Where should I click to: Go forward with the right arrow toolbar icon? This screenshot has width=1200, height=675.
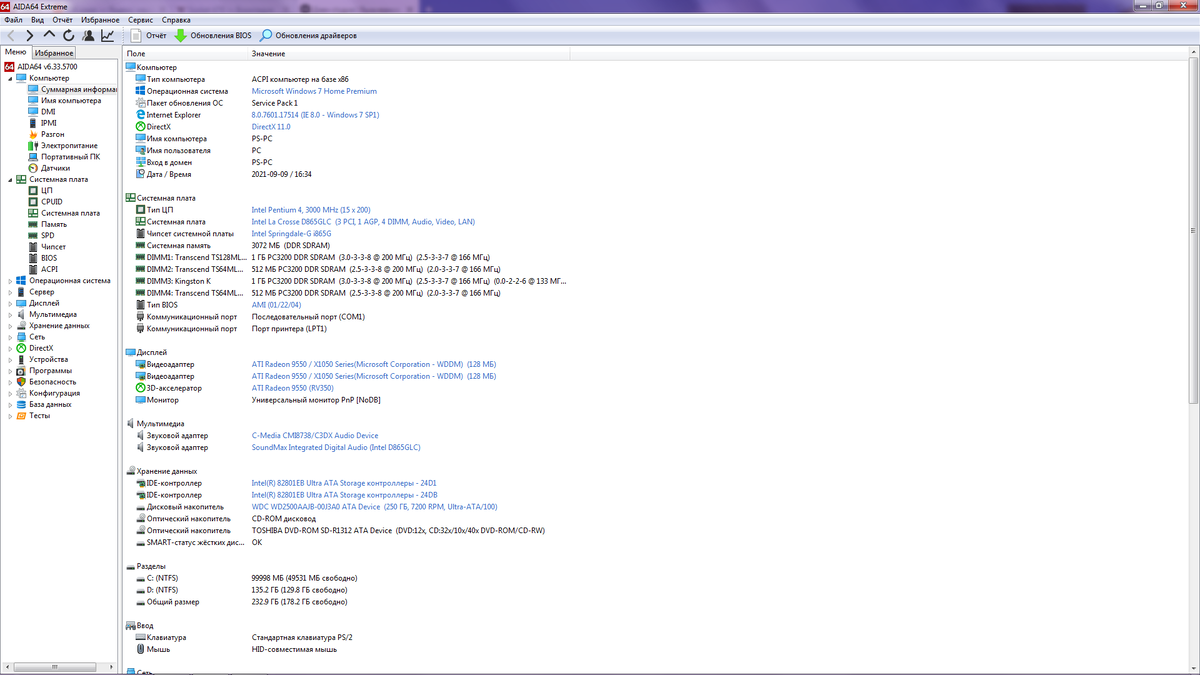point(30,35)
